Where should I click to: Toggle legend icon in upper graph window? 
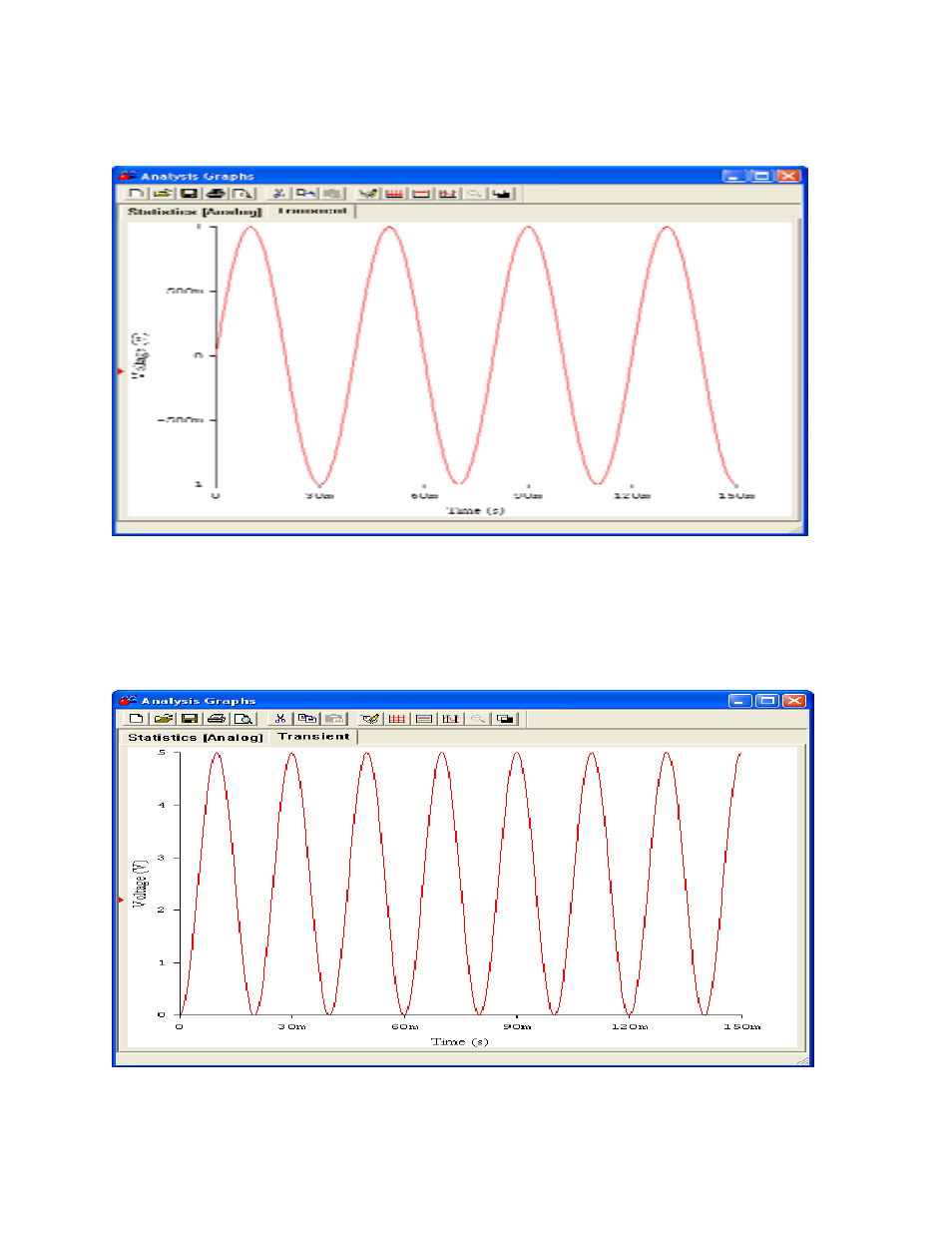click(421, 194)
